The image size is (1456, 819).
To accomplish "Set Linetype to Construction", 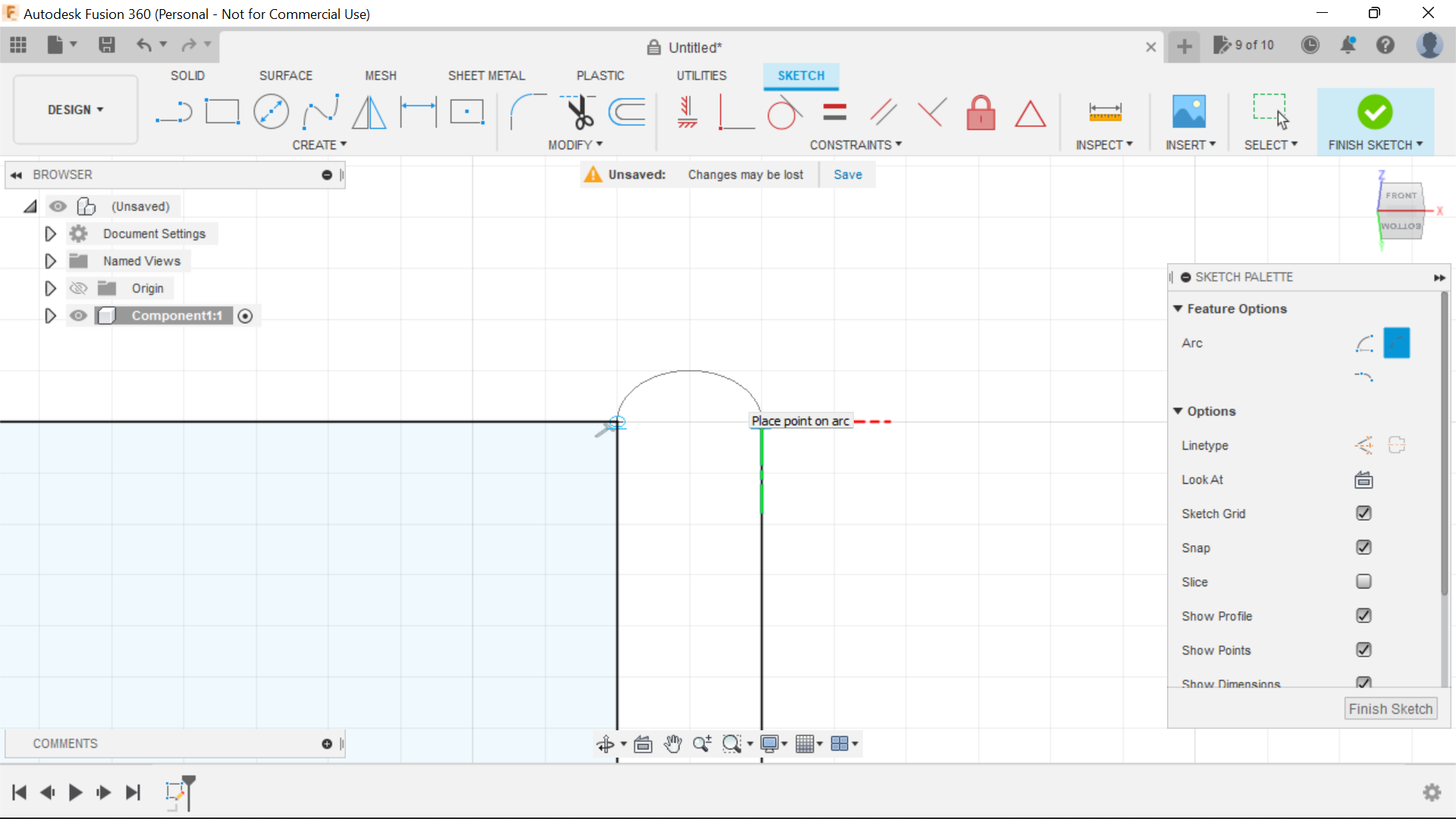I will [1363, 445].
